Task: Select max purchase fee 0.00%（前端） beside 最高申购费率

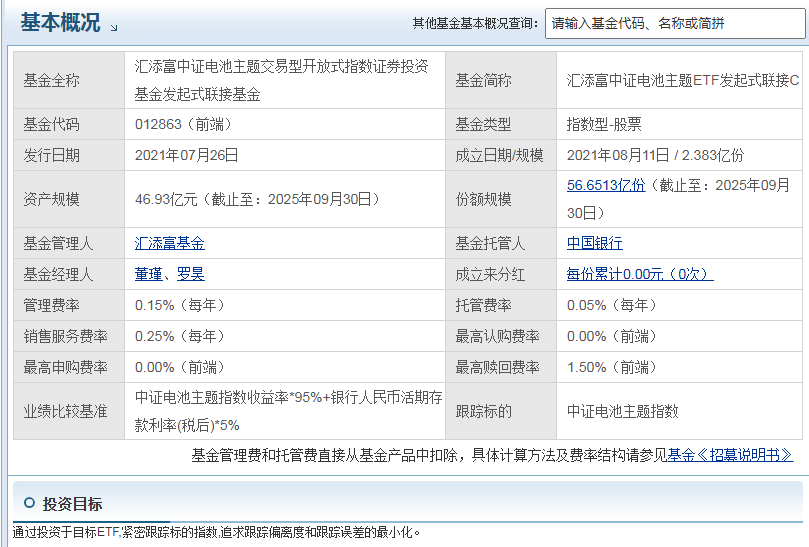Action: click(x=180, y=367)
